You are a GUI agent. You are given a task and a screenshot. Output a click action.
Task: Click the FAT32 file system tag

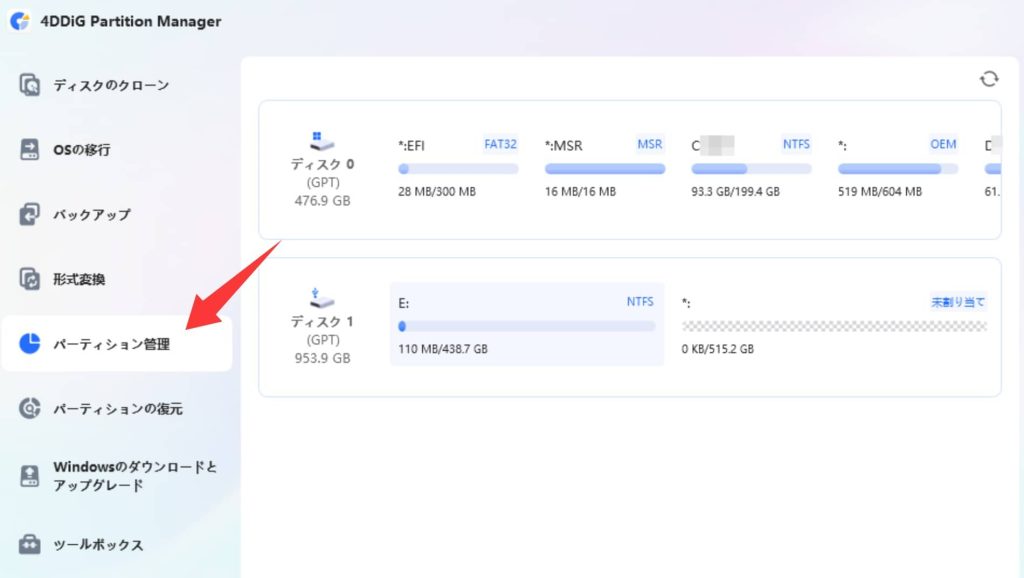[500, 144]
